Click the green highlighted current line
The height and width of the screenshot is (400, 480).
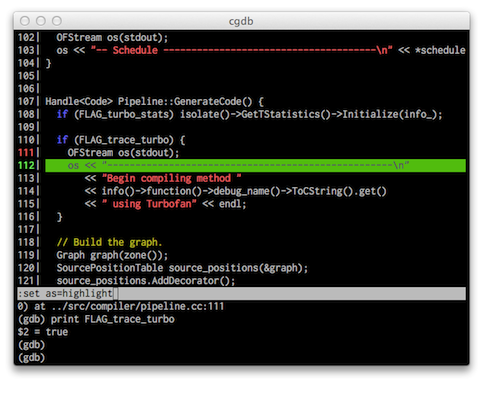coord(255,165)
